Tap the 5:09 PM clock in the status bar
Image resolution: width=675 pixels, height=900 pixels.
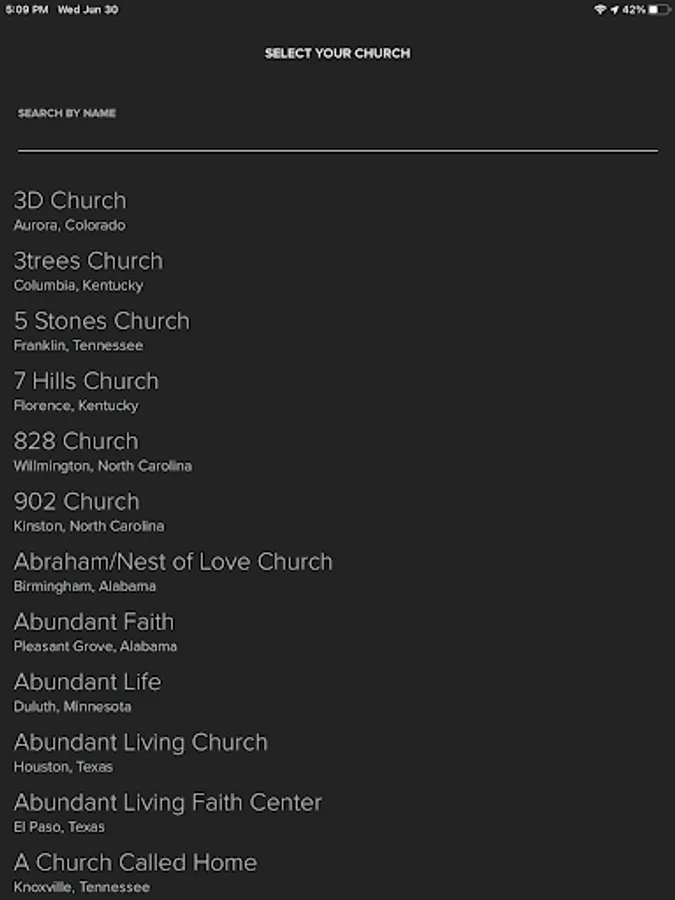27,9
